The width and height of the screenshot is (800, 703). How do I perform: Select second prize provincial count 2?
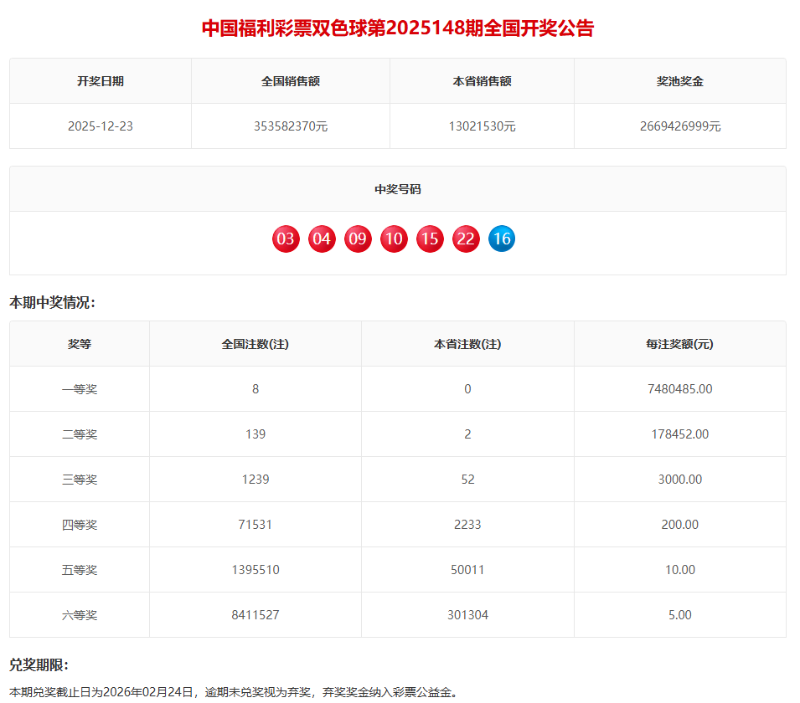point(468,435)
